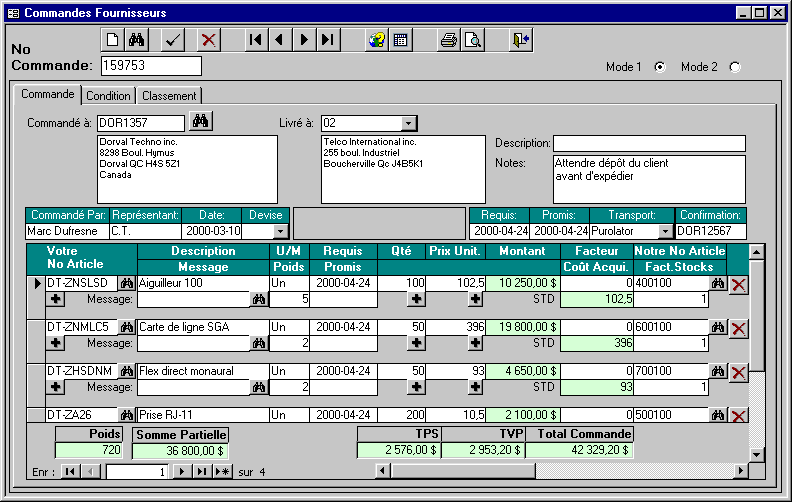The width and height of the screenshot is (792, 502).
Task: Delete the Prise RJ-11 line
Action: click(x=738, y=415)
